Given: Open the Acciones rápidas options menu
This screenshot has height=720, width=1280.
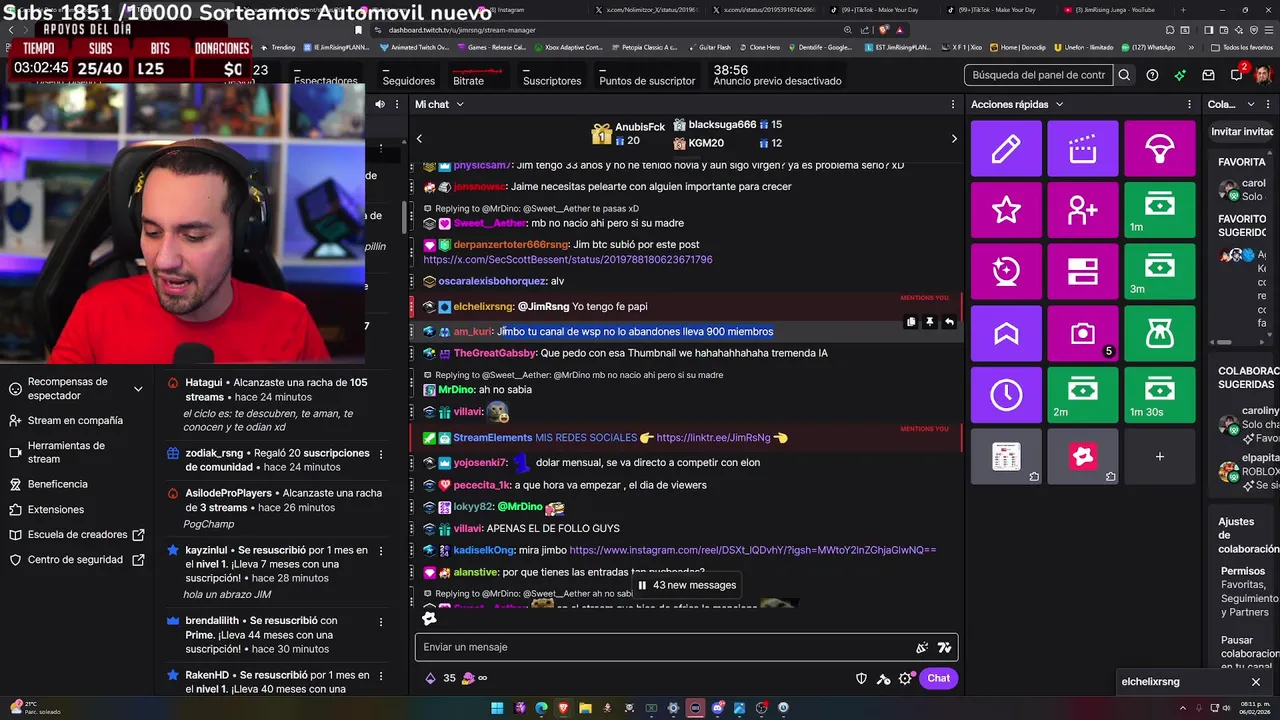Looking at the screenshot, I should [1188, 104].
